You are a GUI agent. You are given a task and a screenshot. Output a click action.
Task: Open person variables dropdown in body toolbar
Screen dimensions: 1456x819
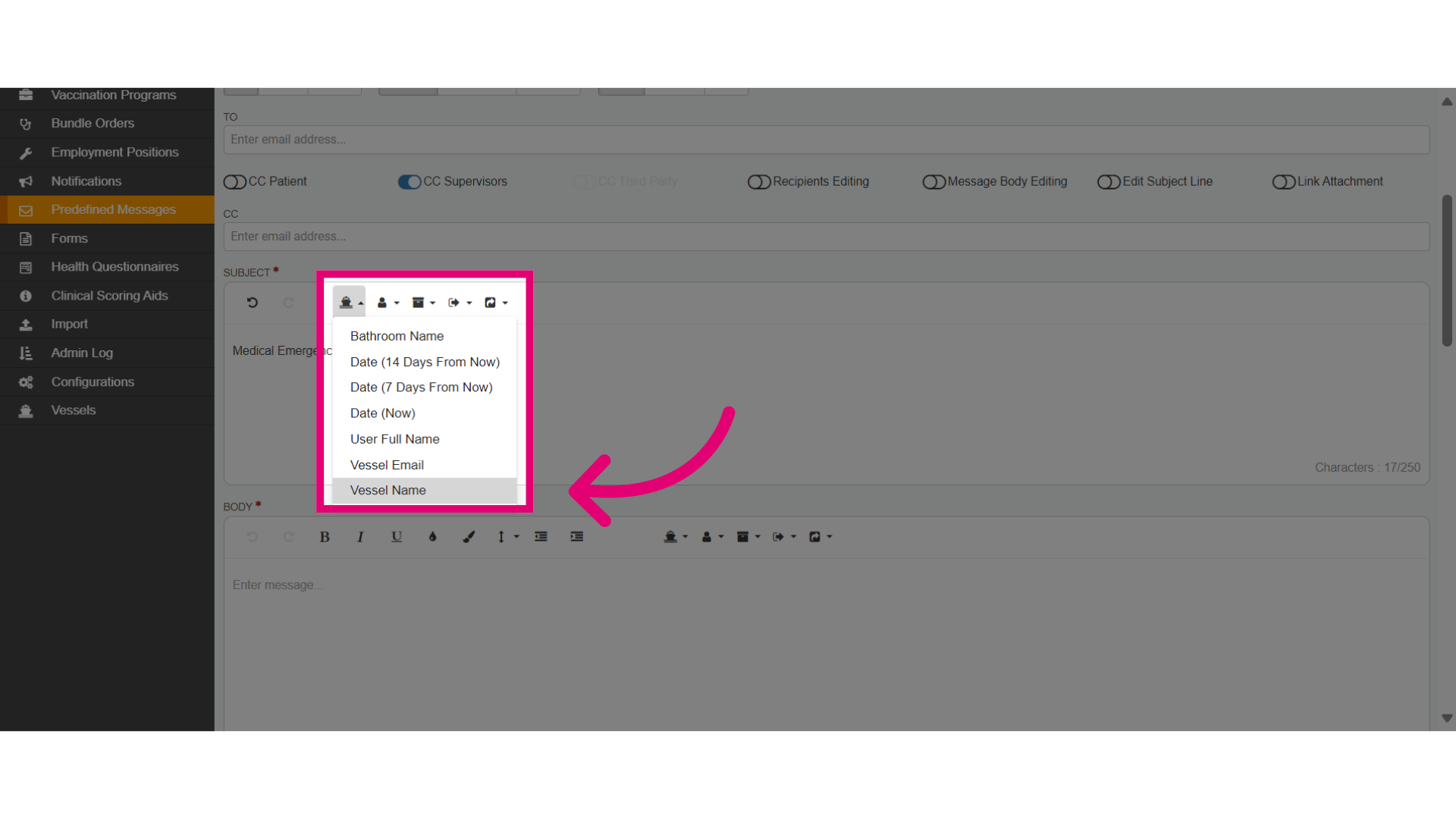click(712, 537)
